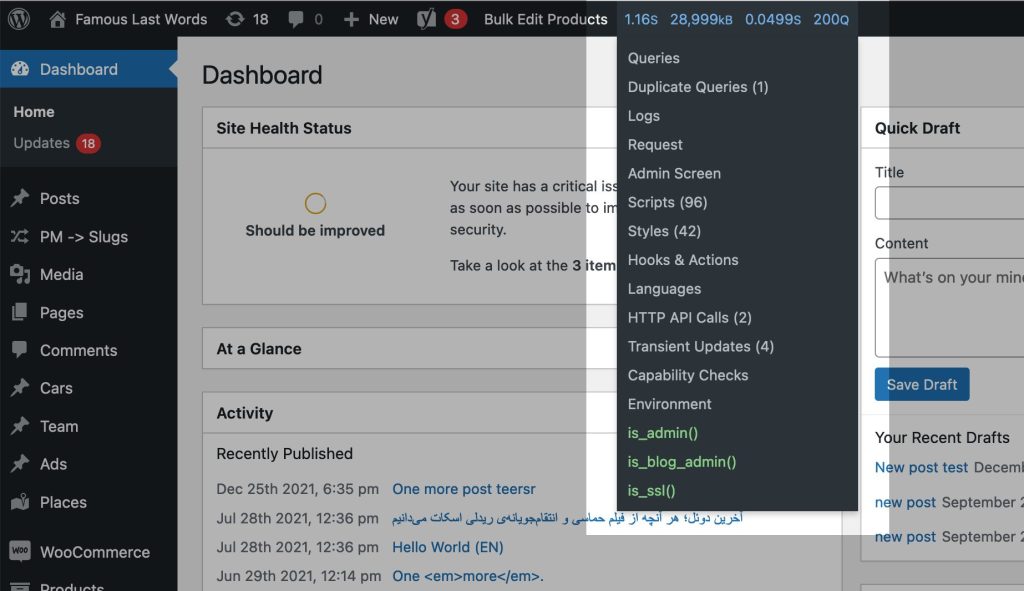The image size is (1024, 591).
Task: Click the red 18 updates badge
Action: pos(88,143)
